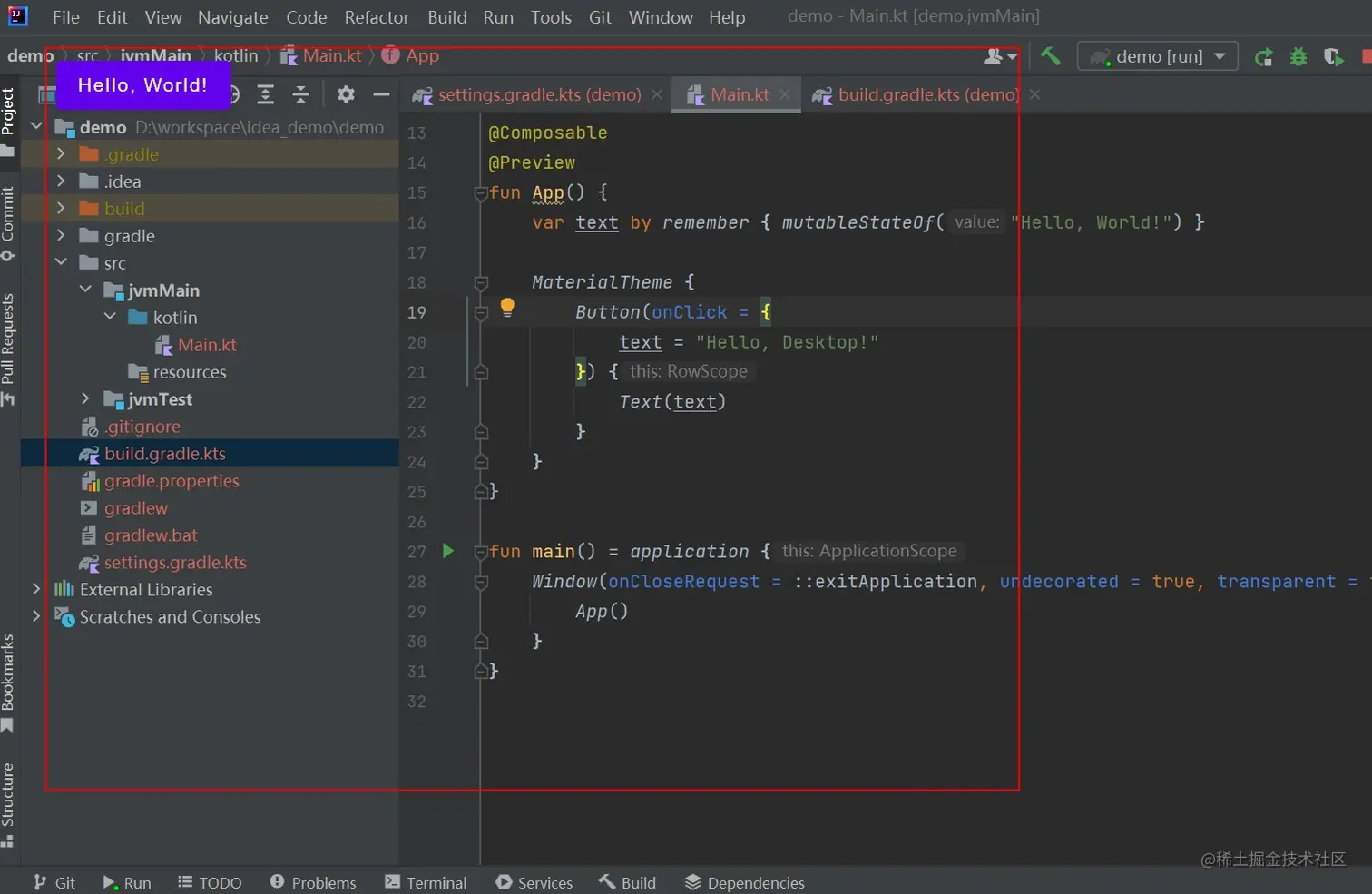Run with Coverage using the shield icon
The width and height of the screenshot is (1372, 894).
[1332, 57]
